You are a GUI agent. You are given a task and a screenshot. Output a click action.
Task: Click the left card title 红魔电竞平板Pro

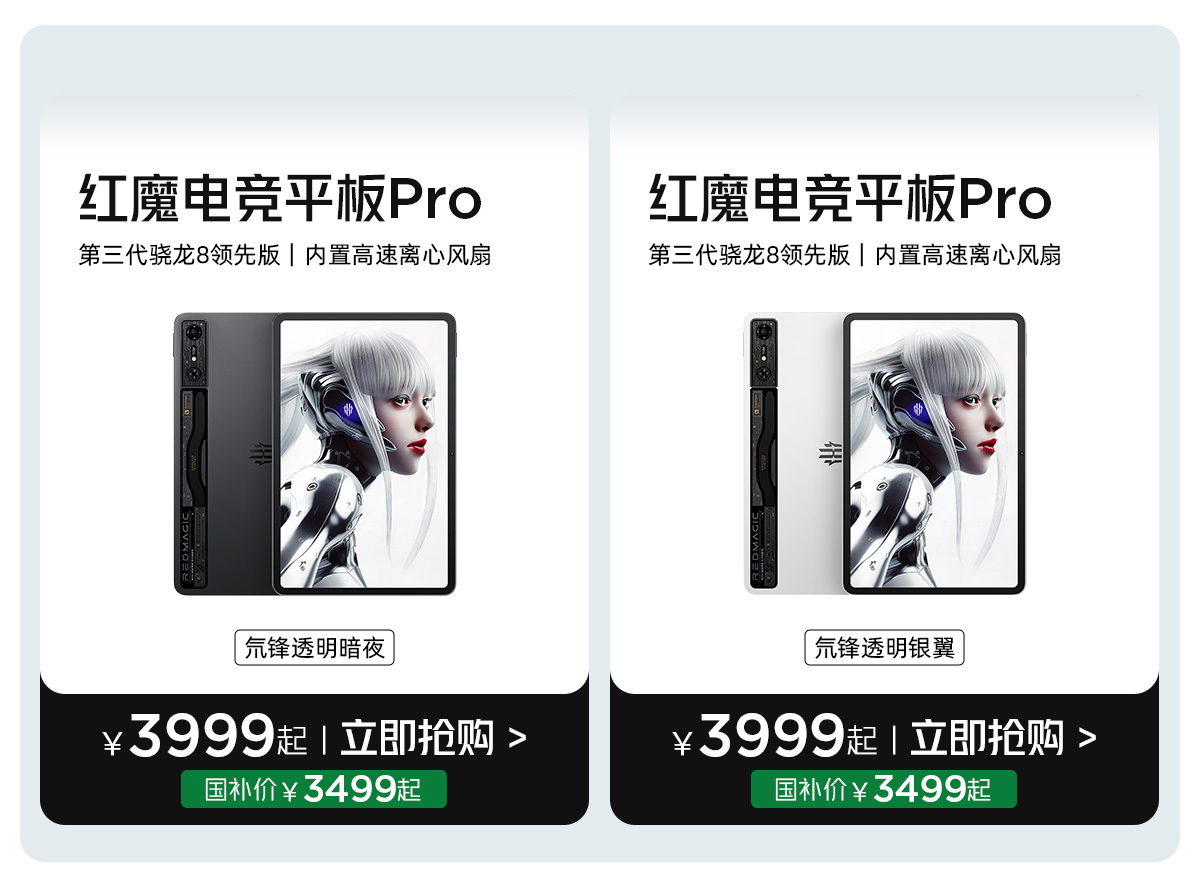[x=280, y=198]
